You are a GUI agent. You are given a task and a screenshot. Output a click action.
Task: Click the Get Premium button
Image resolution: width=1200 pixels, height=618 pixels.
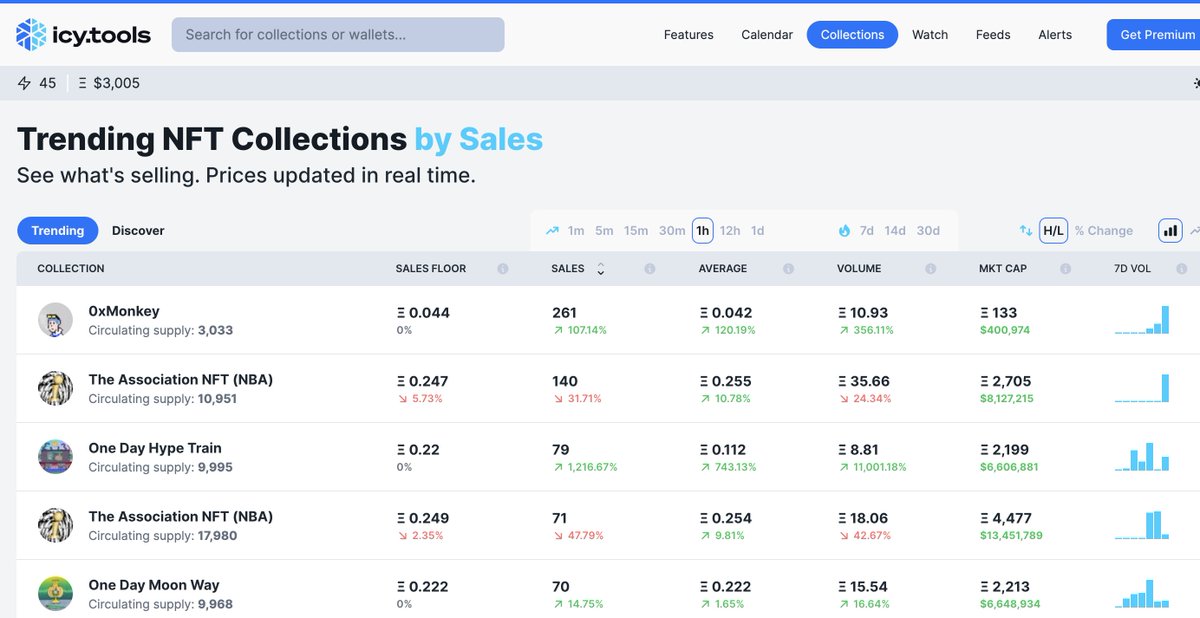1154,35
